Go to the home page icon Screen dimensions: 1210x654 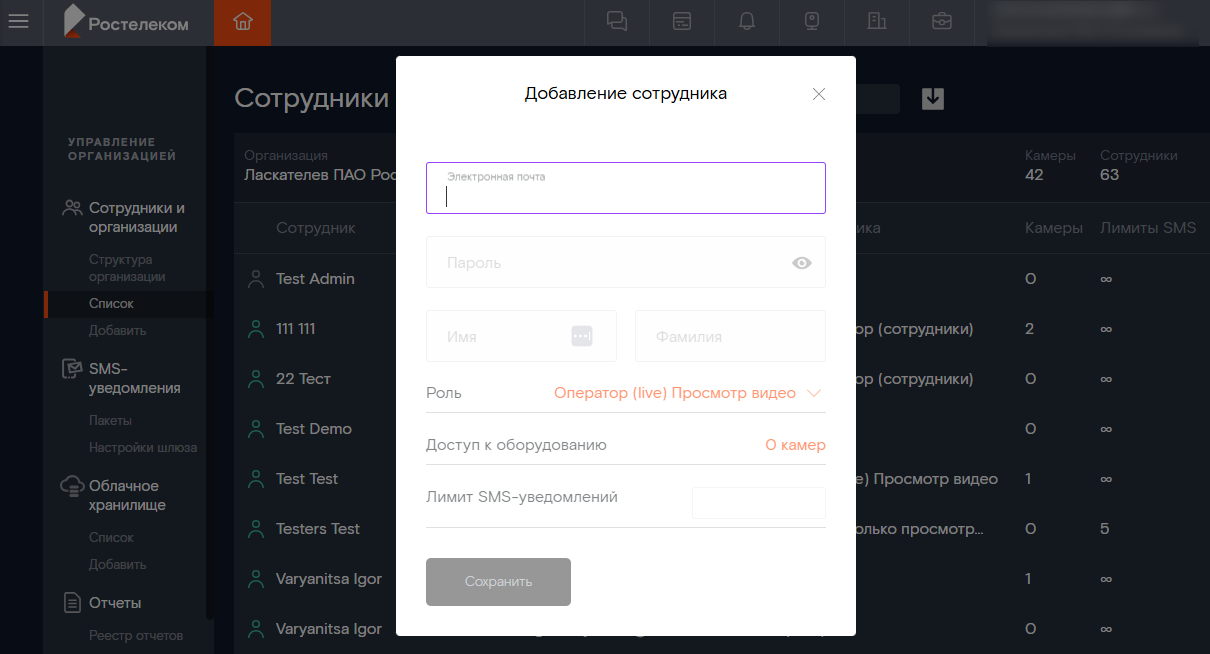[243, 22]
